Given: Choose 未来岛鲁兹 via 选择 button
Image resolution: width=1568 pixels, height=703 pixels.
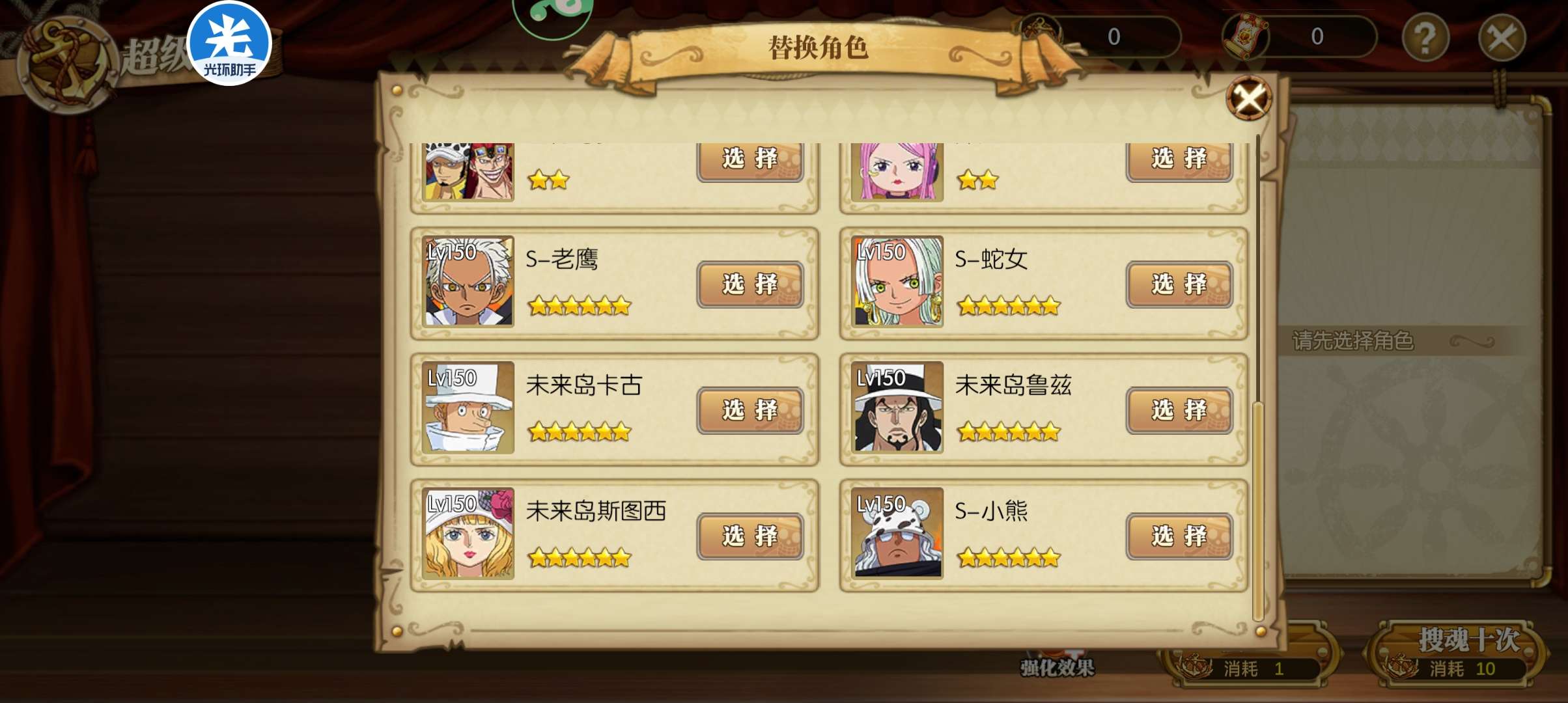Looking at the screenshot, I should pos(1179,410).
